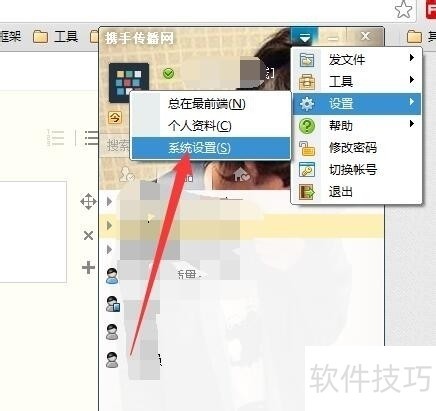Click 修改密码 to change password
The width and height of the screenshot is (436, 411).
tap(357, 148)
